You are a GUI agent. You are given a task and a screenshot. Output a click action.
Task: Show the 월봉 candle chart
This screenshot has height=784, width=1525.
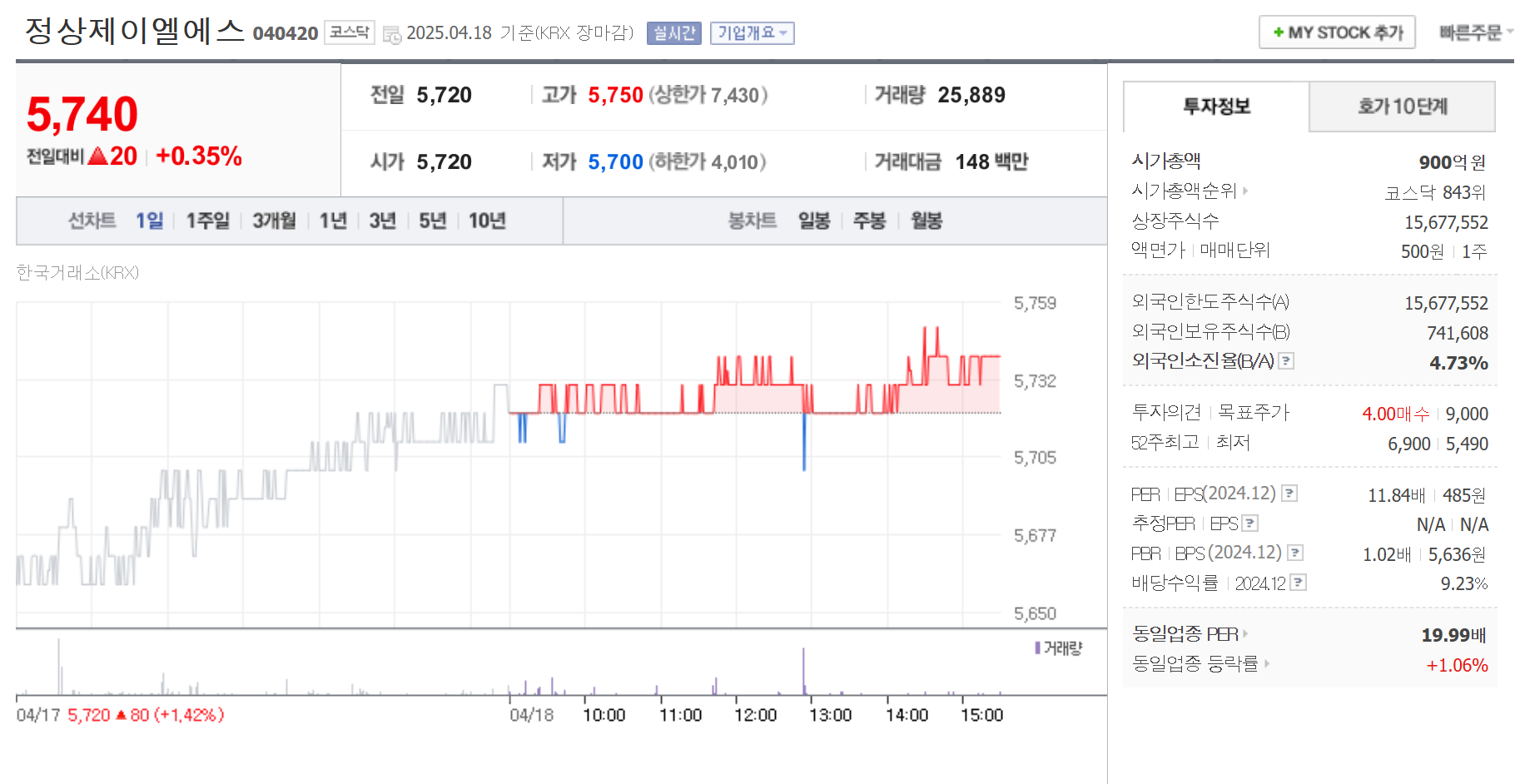tap(926, 221)
